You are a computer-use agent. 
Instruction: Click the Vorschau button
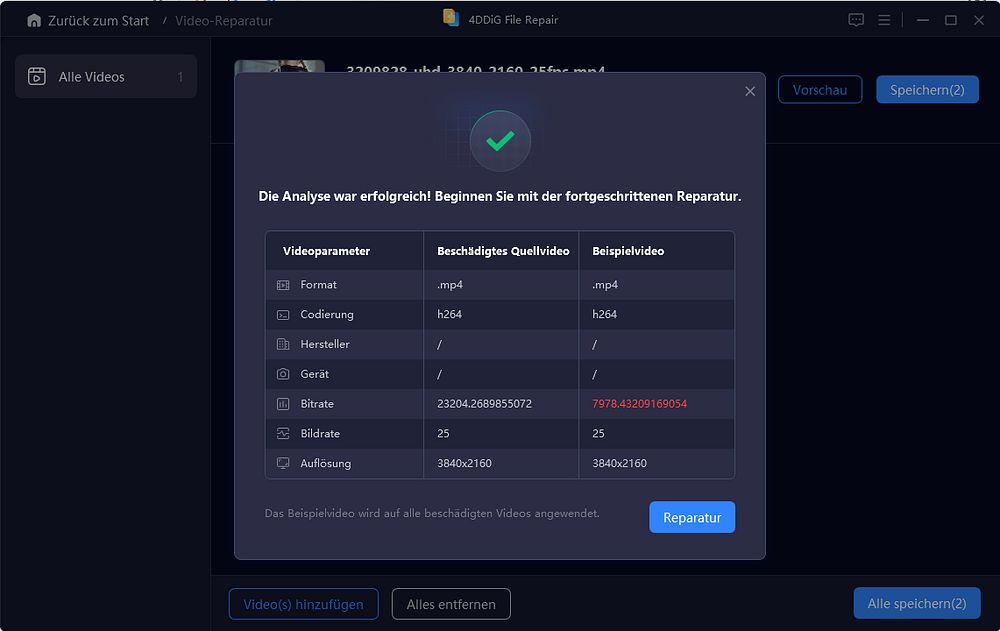(x=820, y=90)
